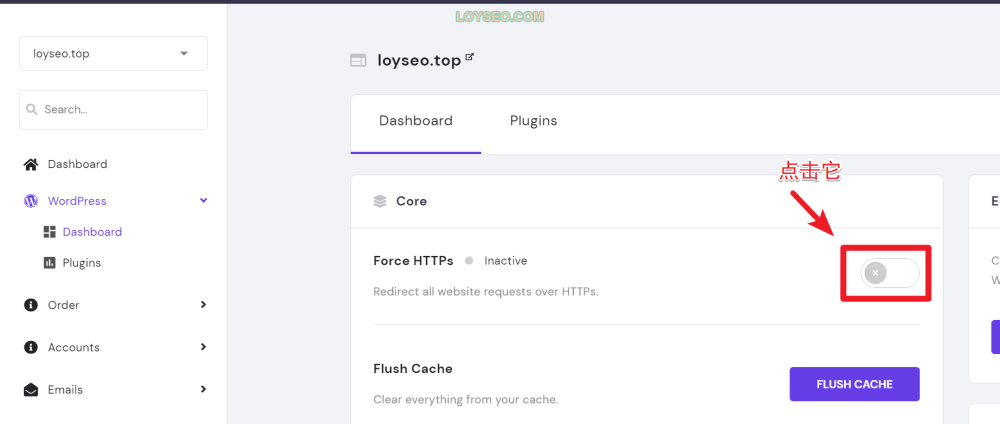Screen dimensions: 1000x424
Task: Open the loyseo.top domain dropdown
Action: tap(114, 54)
